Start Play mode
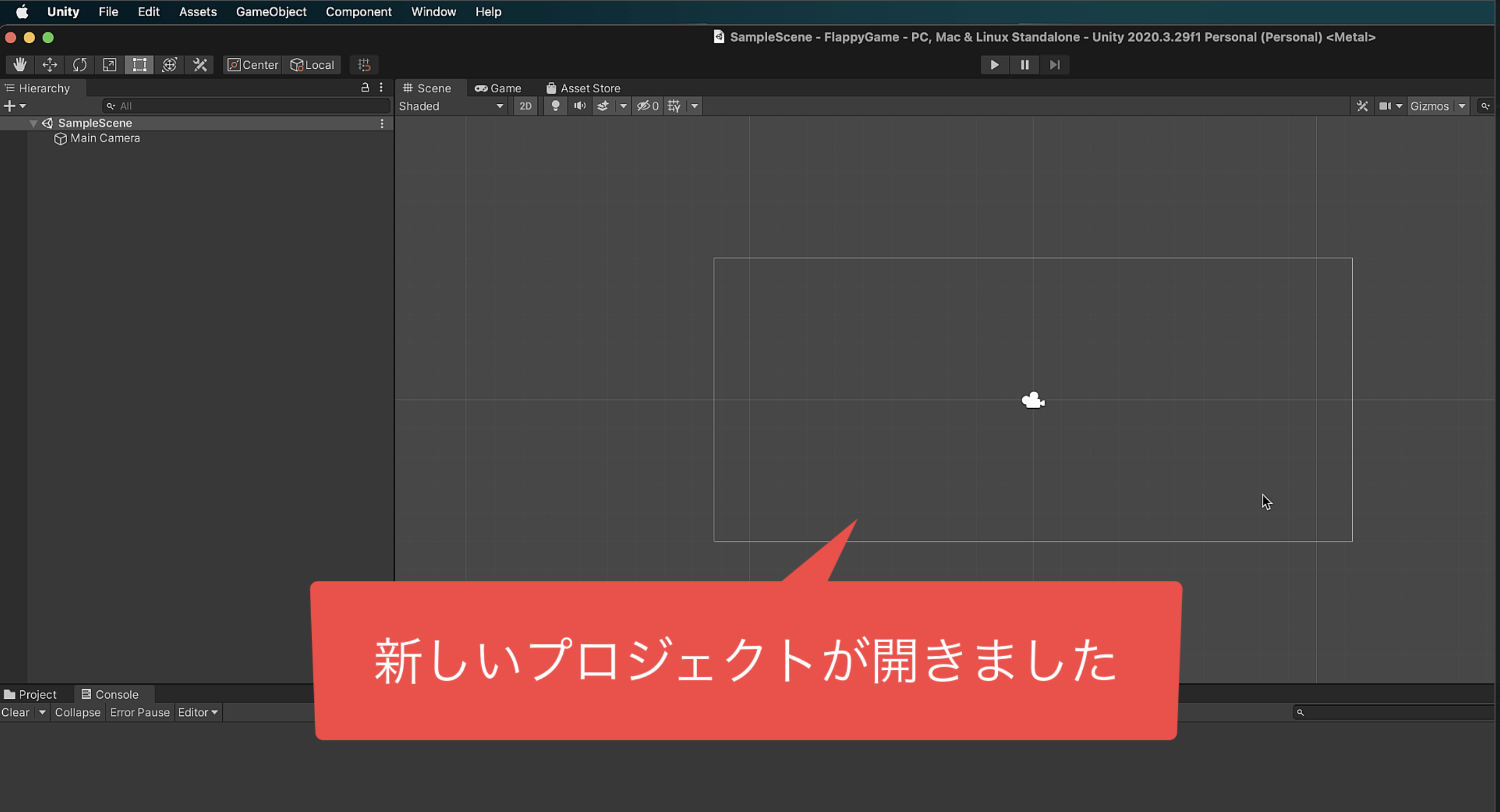1500x812 pixels. pos(994,65)
